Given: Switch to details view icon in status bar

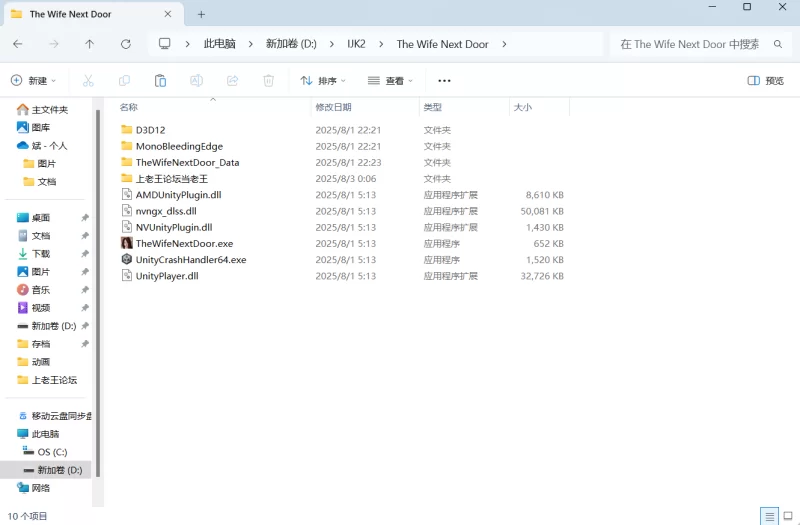Looking at the screenshot, I should (769, 516).
